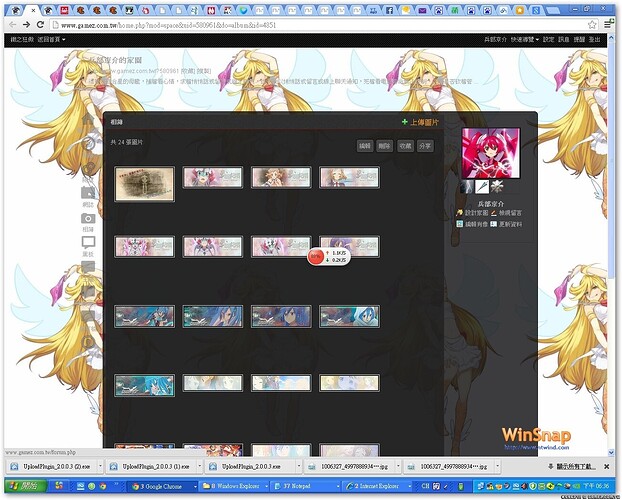The image size is (622, 500).
Task: Bookmark the page with the star icon
Action: (592, 25)
